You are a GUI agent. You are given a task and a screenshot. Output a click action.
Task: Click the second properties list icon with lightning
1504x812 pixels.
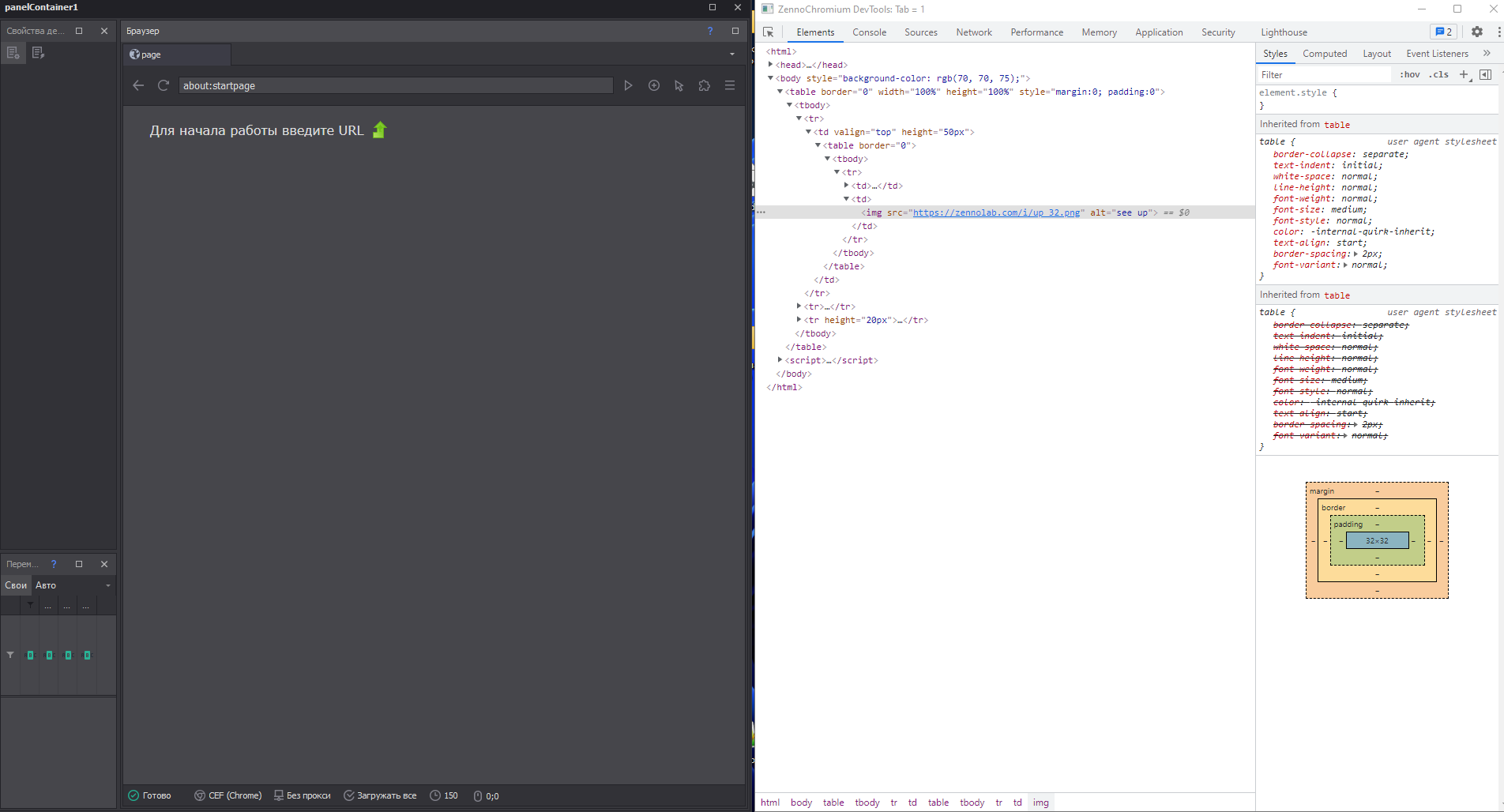38,53
